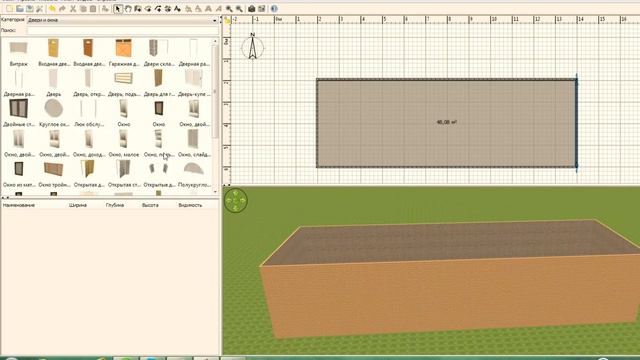Select the Create rooms tool
The width and height of the screenshot is (640, 360).
pyautogui.click(x=148, y=9)
